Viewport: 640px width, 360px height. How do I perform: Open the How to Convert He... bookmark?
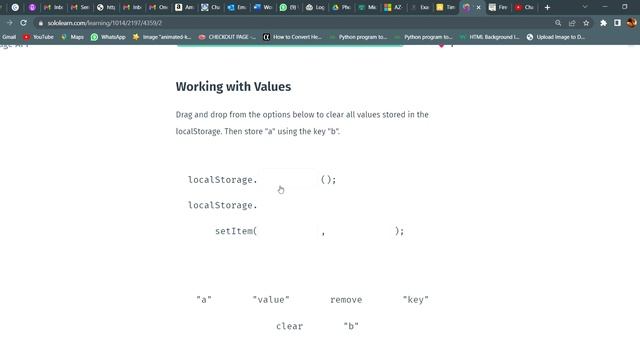[292, 37]
